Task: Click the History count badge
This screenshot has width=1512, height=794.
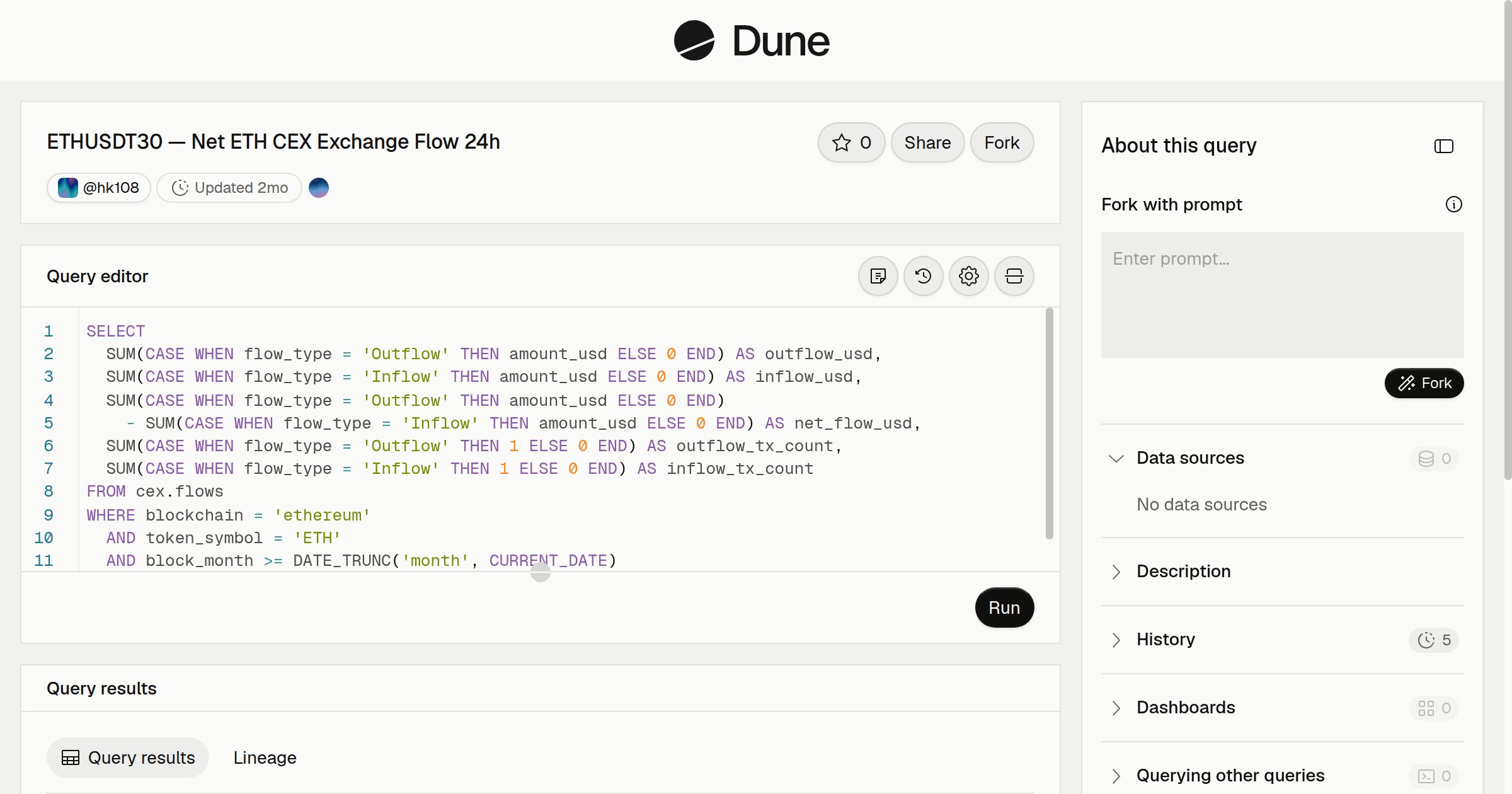Action: [1434, 640]
